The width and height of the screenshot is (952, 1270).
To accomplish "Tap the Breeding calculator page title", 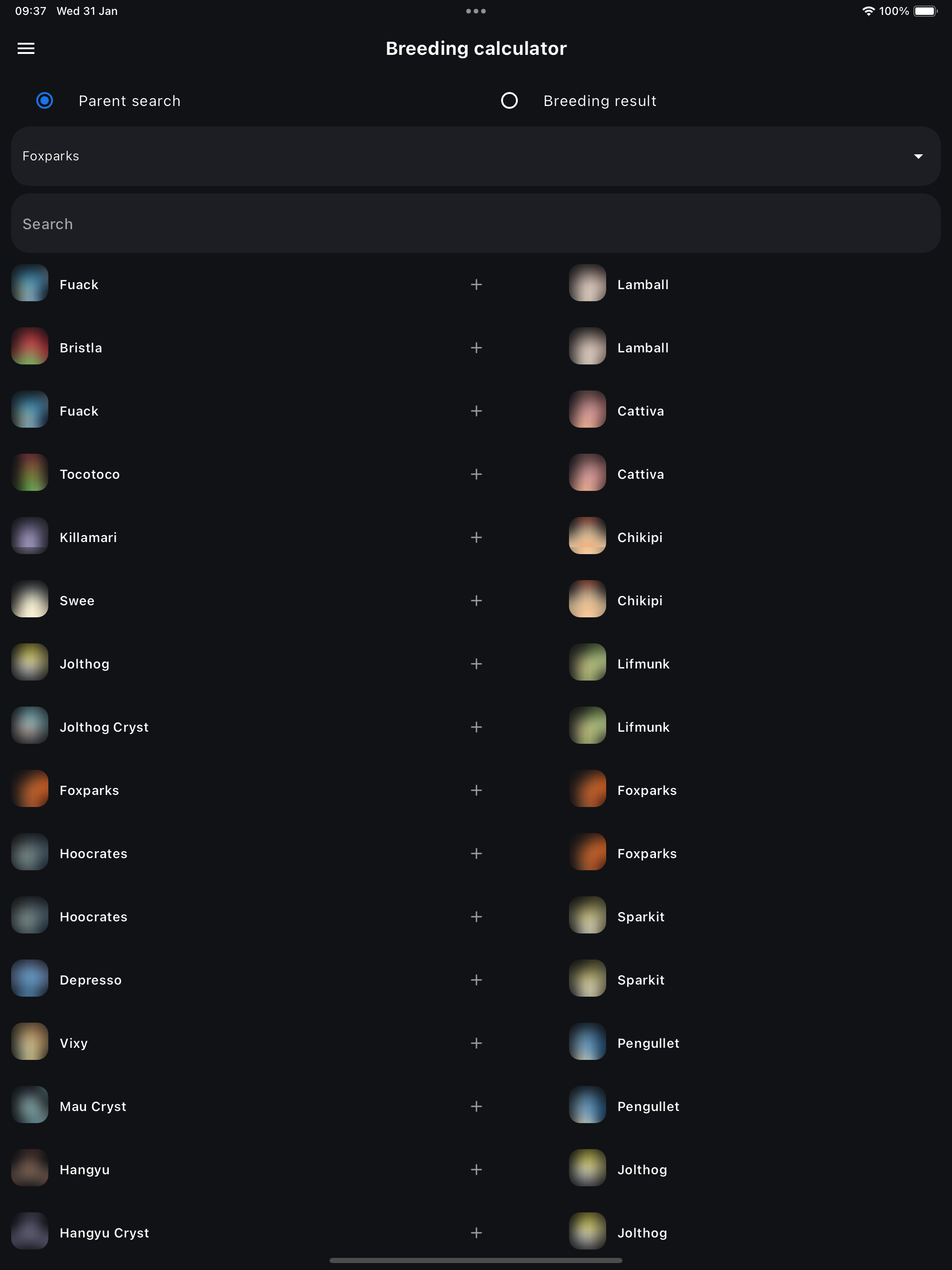I will click(476, 48).
